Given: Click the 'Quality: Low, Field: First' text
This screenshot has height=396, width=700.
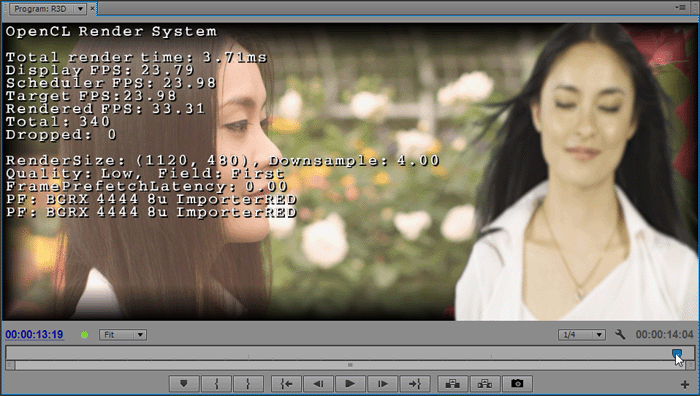Looking at the screenshot, I should pyautogui.click(x=145, y=173).
